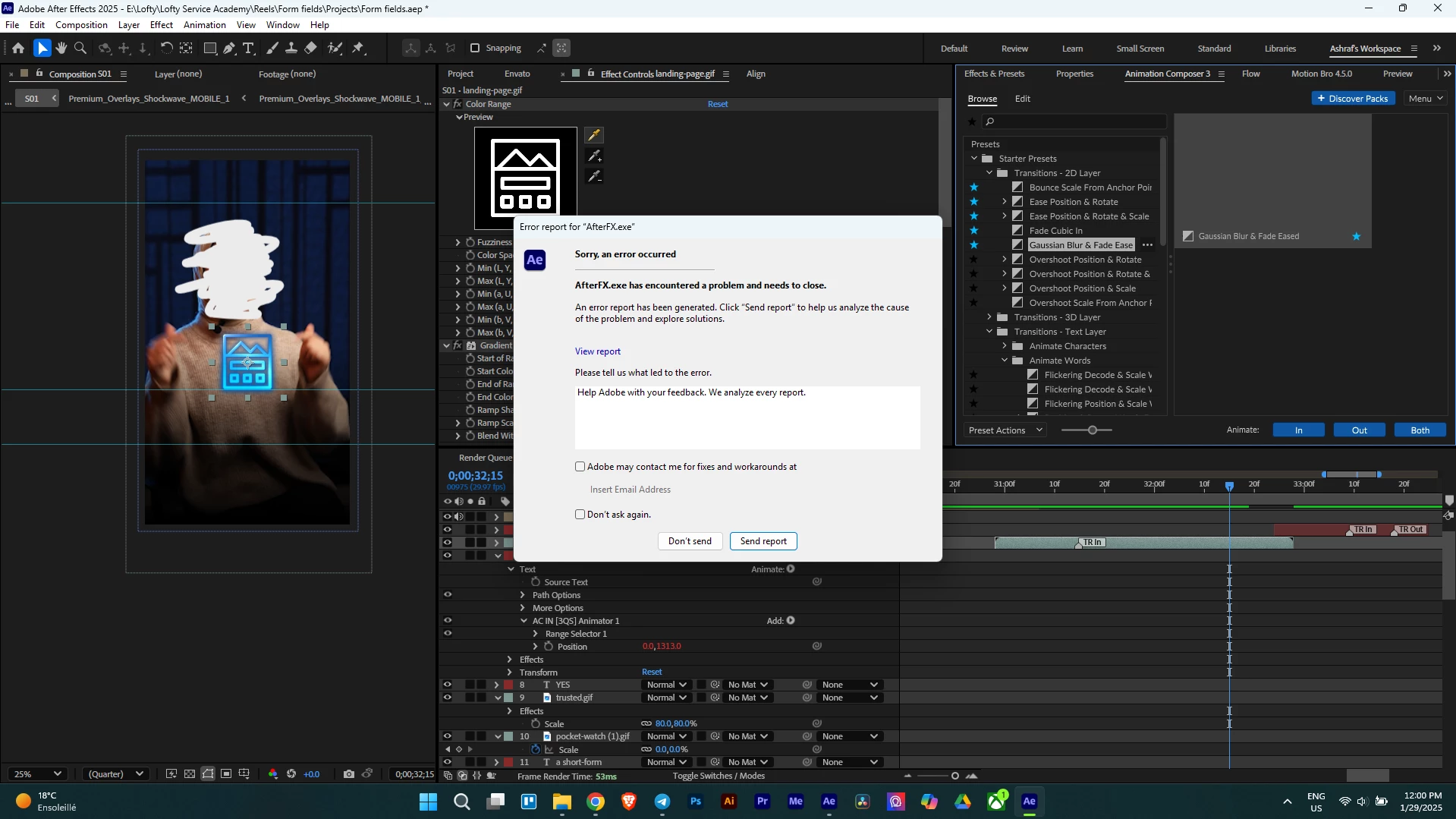Image resolution: width=1456 pixels, height=819 pixels.
Task: Switch to the Motion Bro 4.5.0 tab
Action: tap(1322, 74)
